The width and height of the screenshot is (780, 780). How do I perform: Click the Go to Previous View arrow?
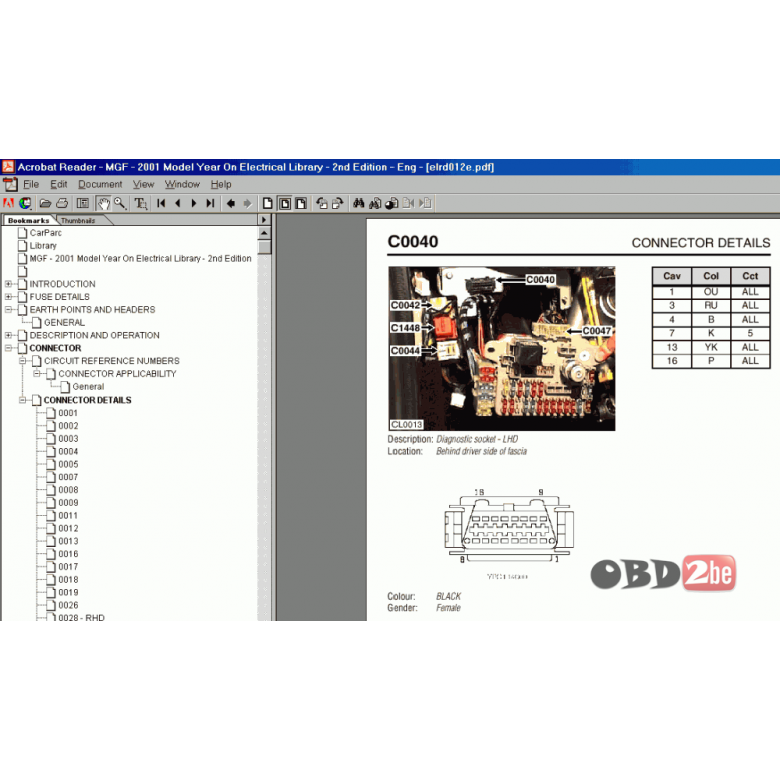pyautogui.click(x=231, y=203)
